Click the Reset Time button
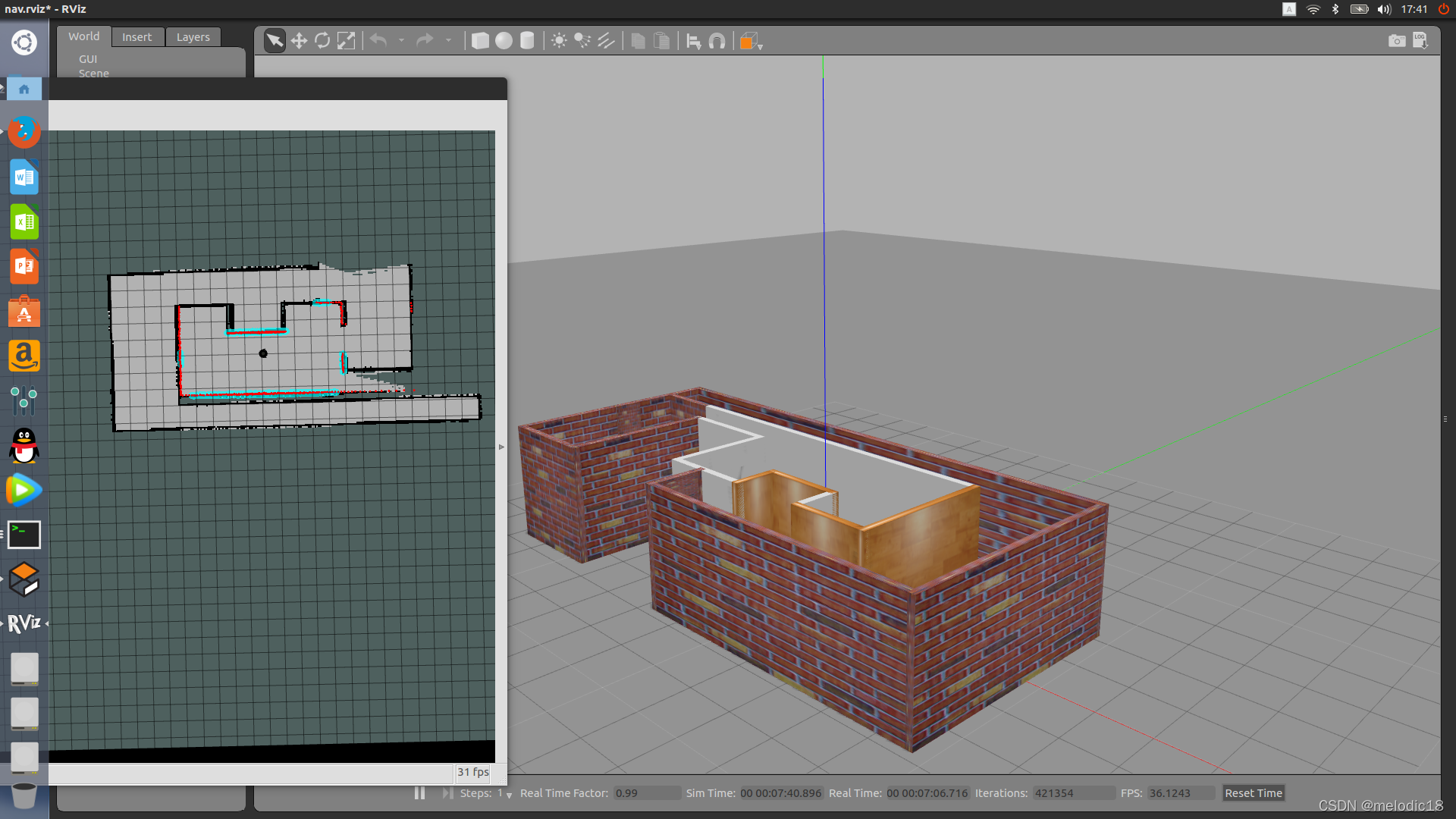This screenshot has height=819, width=1456. [1254, 793]
